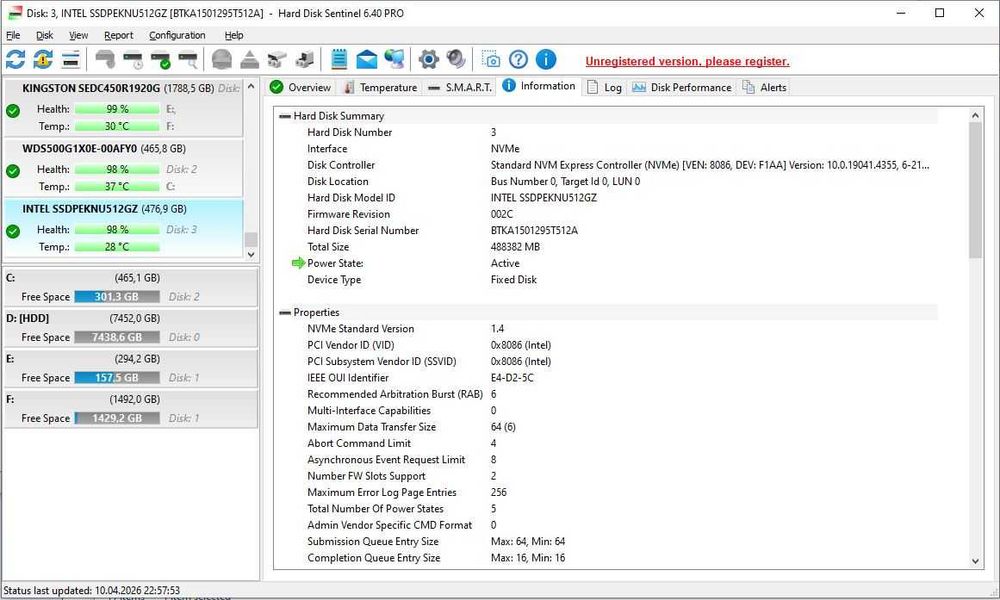Click the gray eject triangle icon
This screenshot has height=600, width=1000.
point(249,60)
